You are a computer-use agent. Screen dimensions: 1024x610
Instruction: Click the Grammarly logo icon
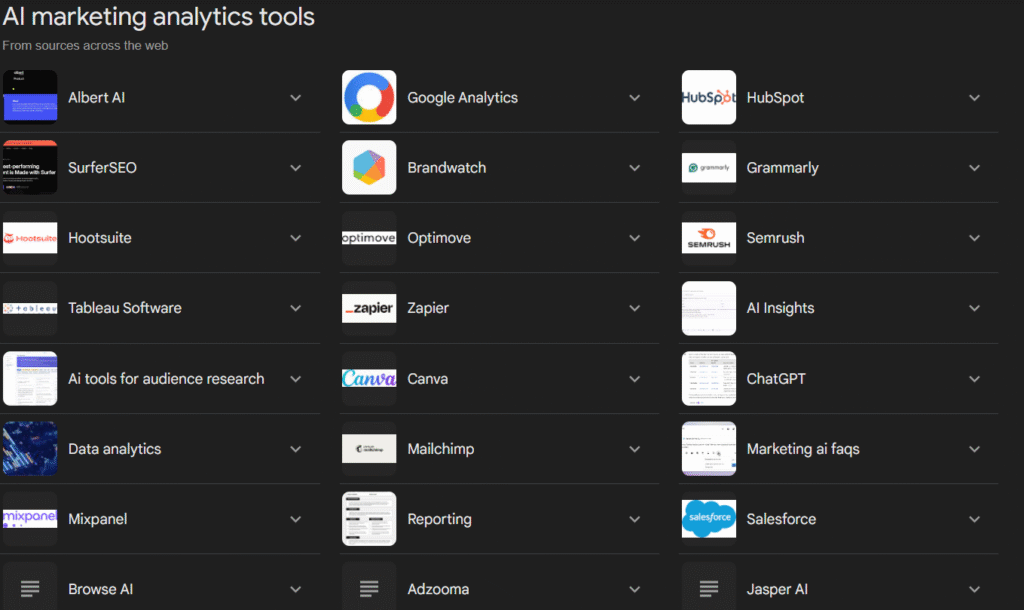709,168
